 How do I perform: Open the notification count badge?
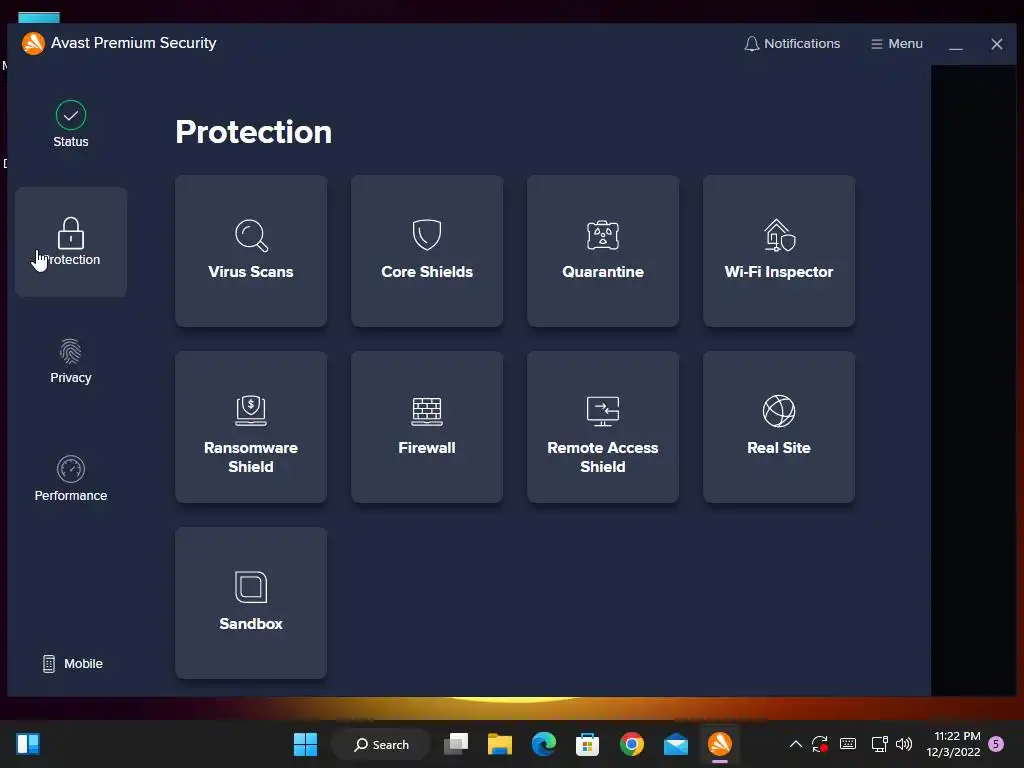(x=996, y=744)
